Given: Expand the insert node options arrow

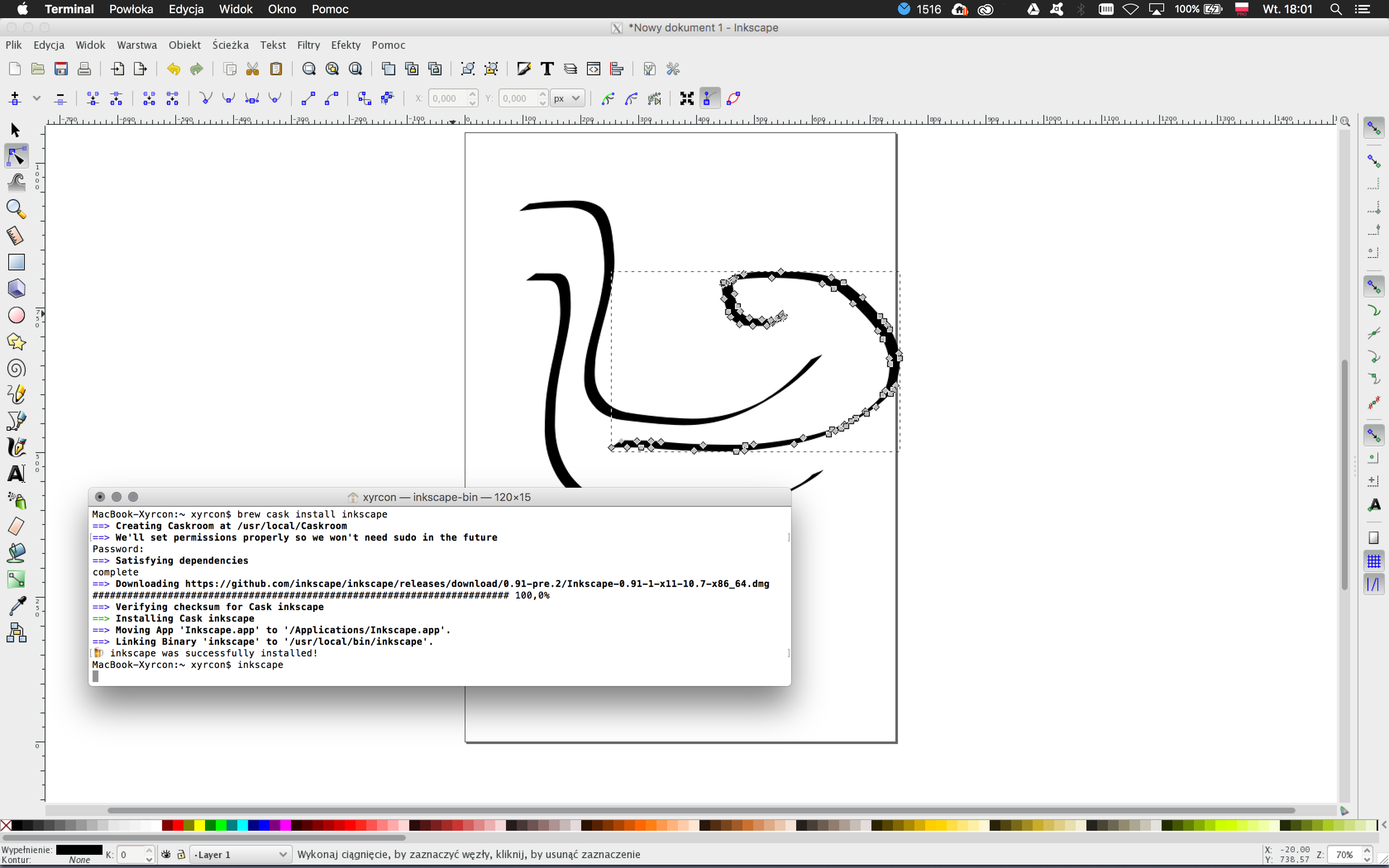Looking at the screenshot, I should (x=37, y=98).
